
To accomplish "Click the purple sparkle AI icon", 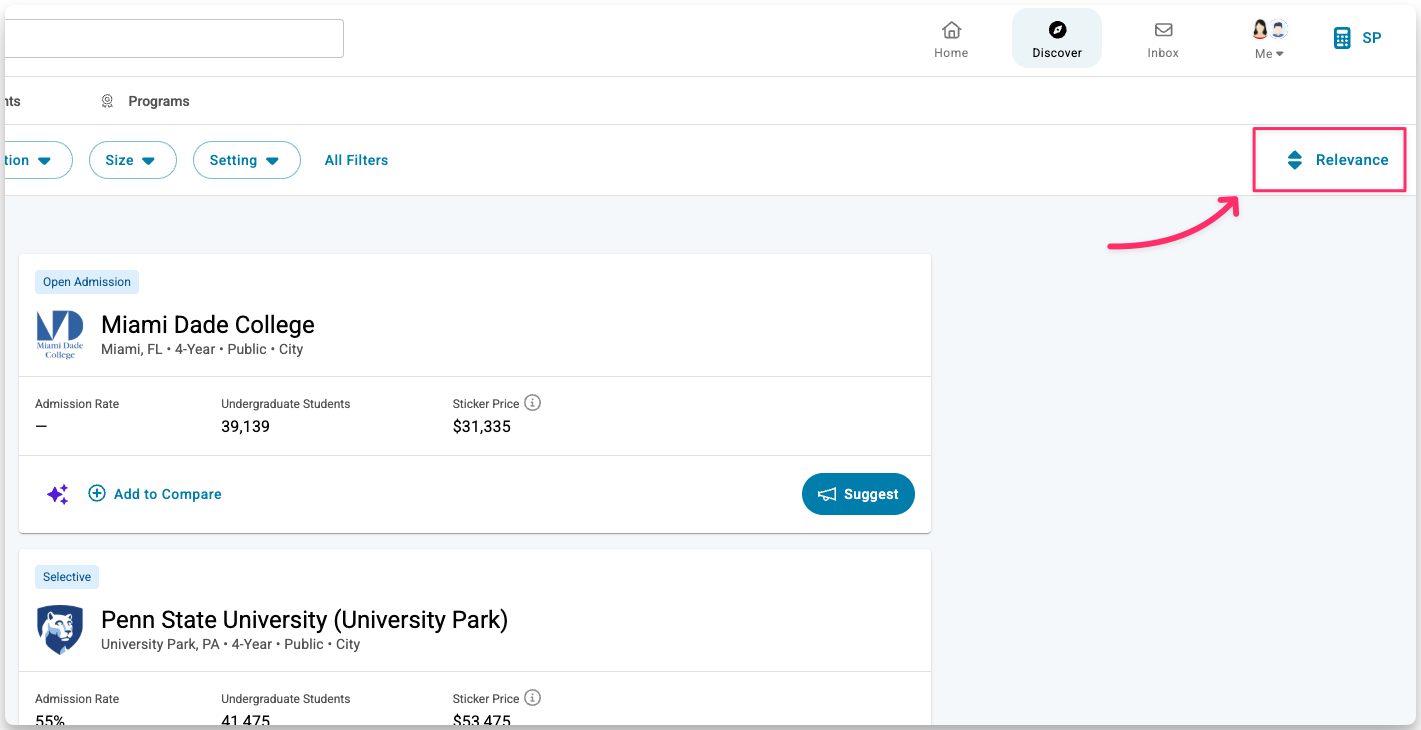I will 58,494.
